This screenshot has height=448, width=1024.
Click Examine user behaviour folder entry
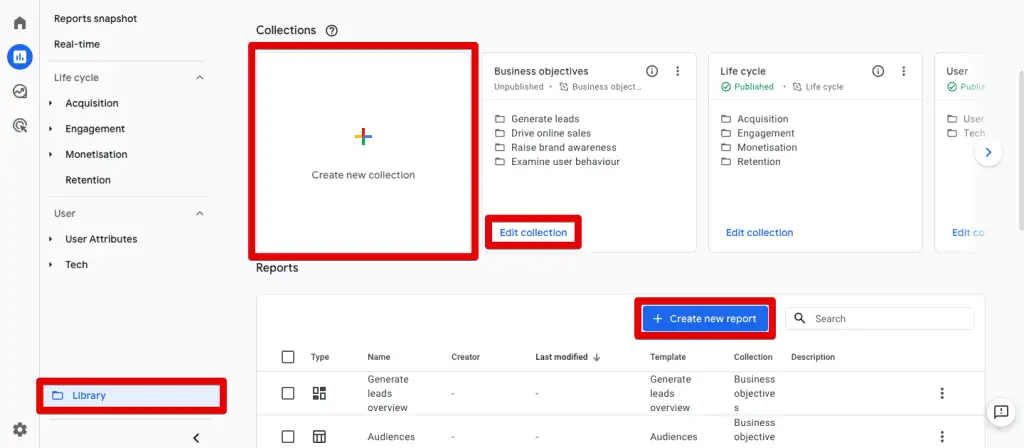tap(557, 161)
